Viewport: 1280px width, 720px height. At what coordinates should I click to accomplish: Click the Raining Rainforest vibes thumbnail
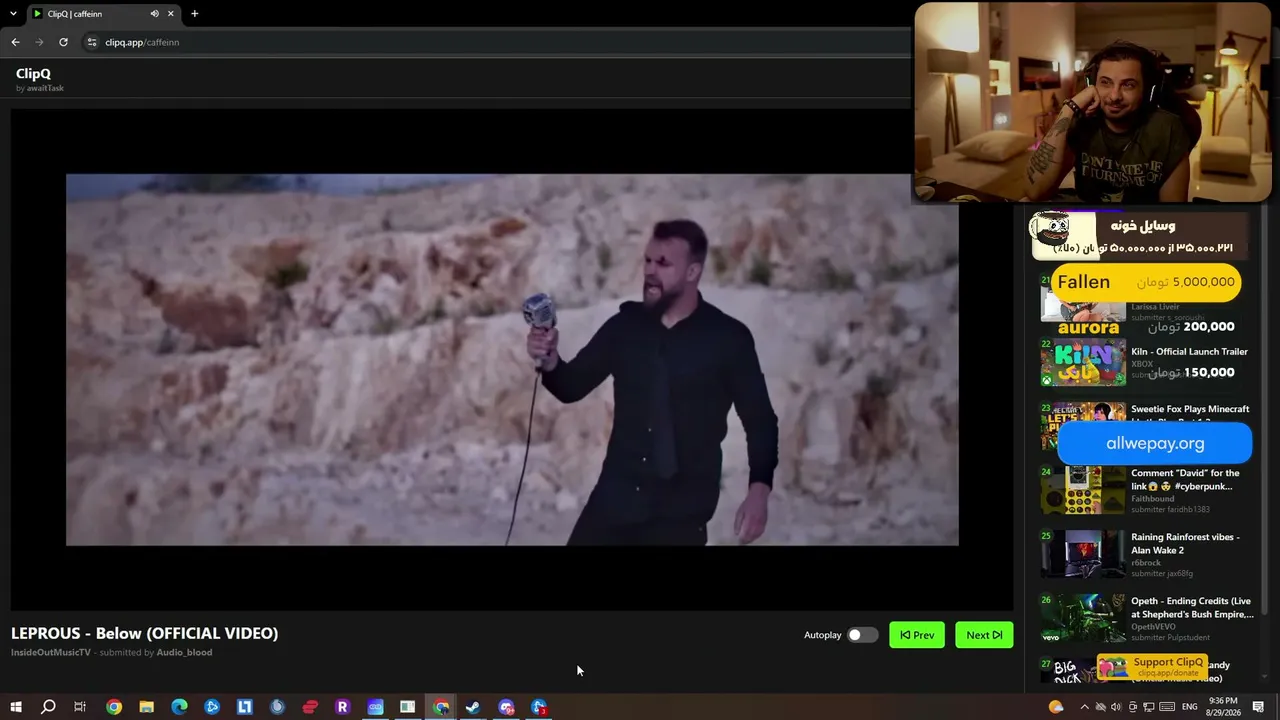pyautogui.click(x=1083, y=554)
